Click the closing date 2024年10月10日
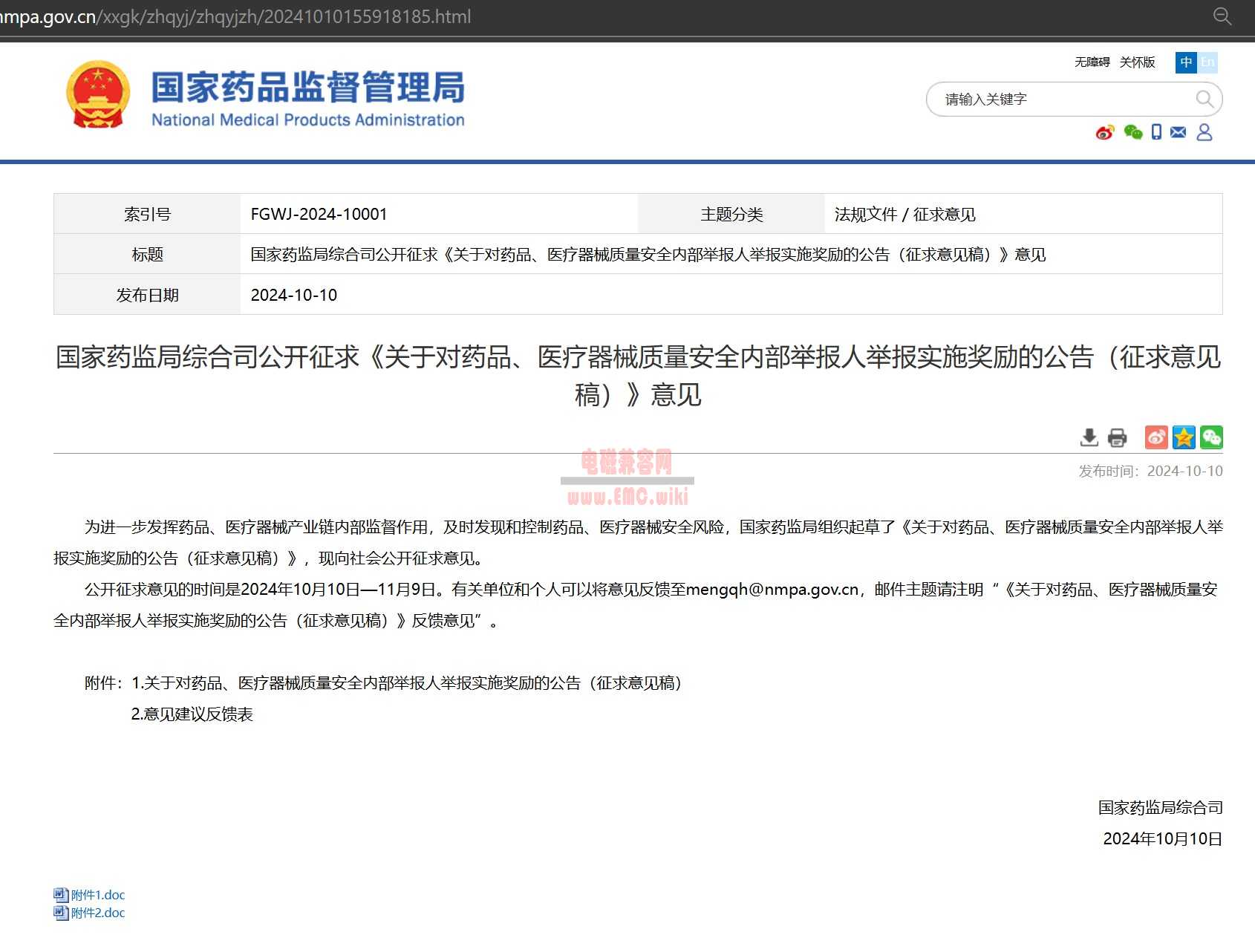This screenshot has height=952, width=1255. point(1163,839)
